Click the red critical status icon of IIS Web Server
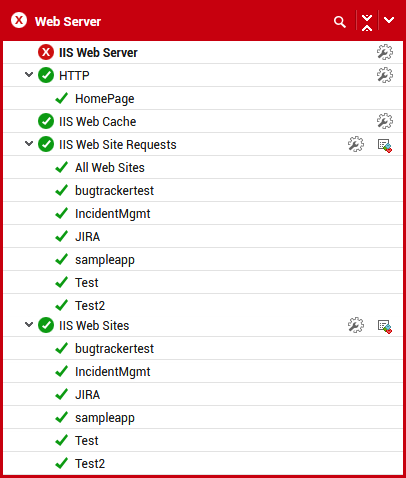Image resolution: width=406 pixels, height=478 pixels. (x=46, y=52)
